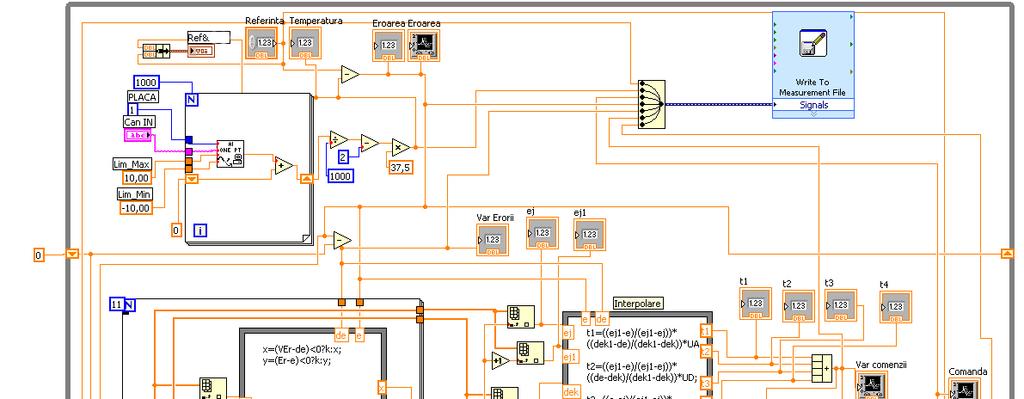The height and width of the screenshot is (399, 1024).
Task: Click the Referinta control terminal
Action: coord(261,44)
